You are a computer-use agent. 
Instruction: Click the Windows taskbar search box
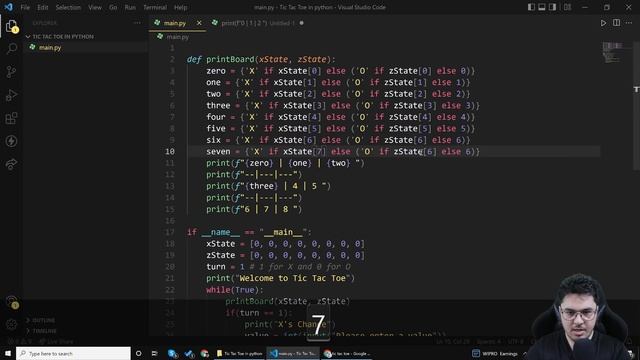click(73, 353)
